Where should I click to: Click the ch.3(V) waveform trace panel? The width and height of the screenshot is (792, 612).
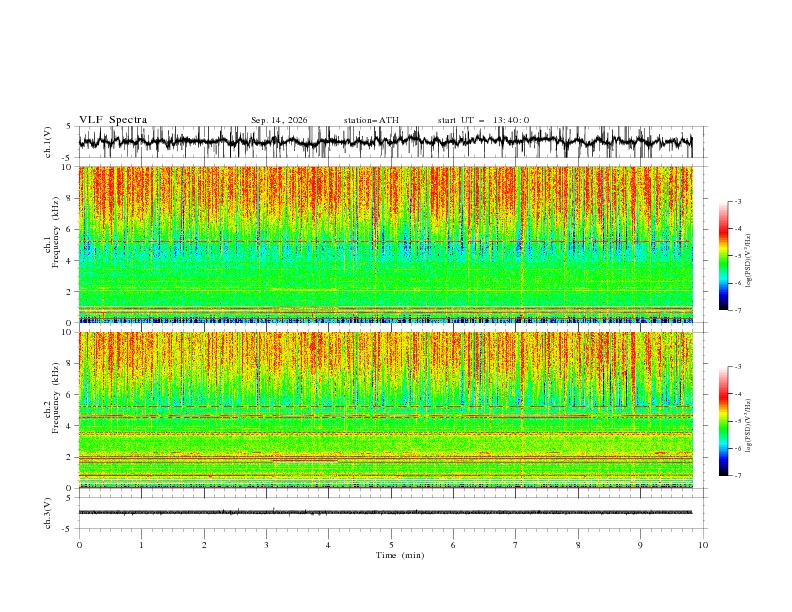(392, 513)
